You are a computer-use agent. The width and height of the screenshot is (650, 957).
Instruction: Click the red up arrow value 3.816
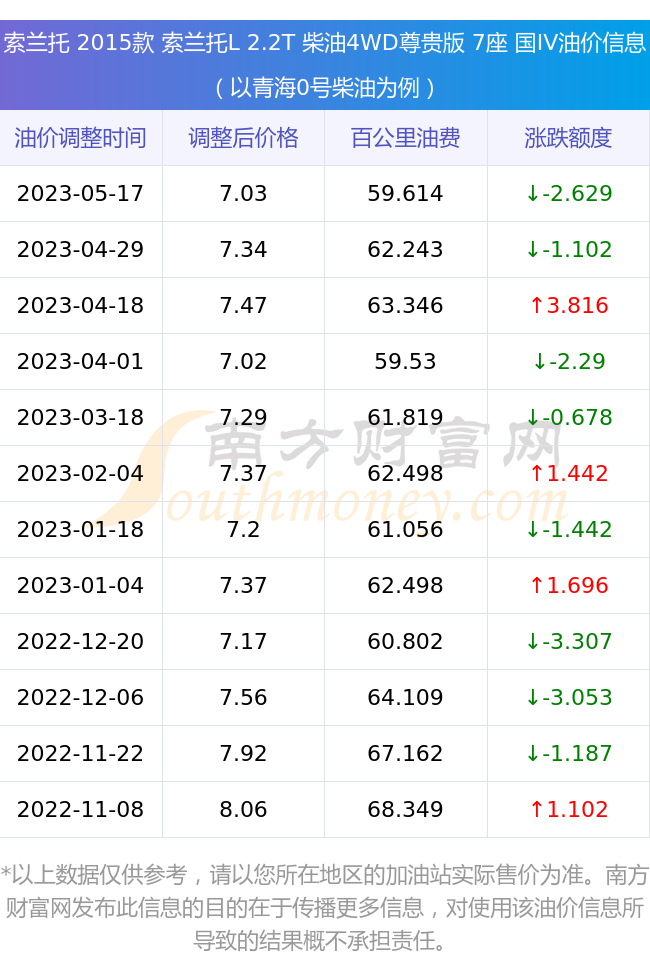[569, 305]
